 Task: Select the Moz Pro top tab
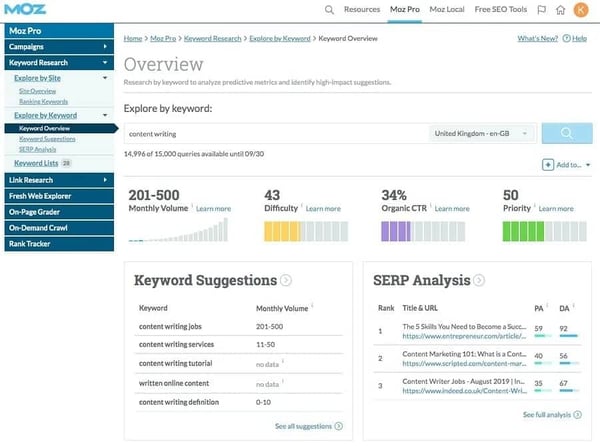coord(404,10)
